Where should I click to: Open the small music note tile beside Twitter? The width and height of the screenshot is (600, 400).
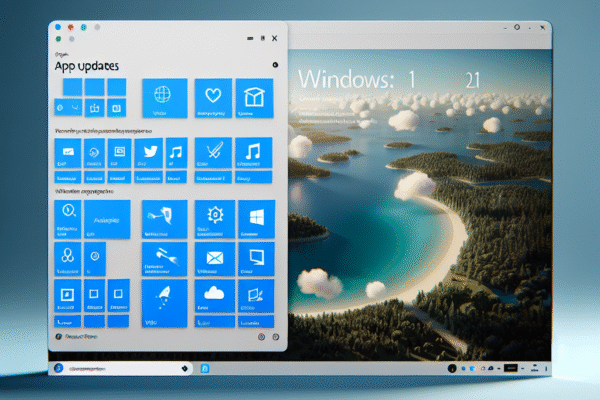[x=176, y=155]
